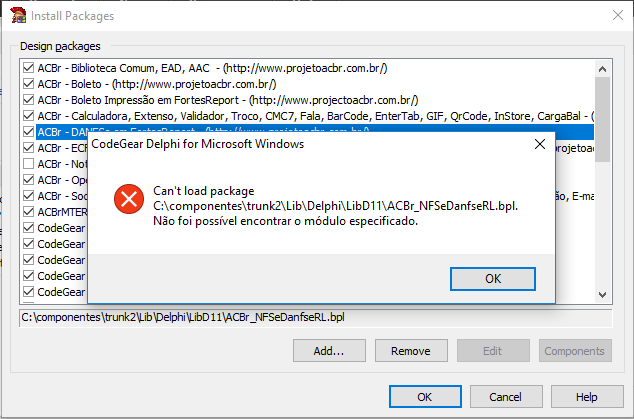Click the red error icon in the dialog

129,199
